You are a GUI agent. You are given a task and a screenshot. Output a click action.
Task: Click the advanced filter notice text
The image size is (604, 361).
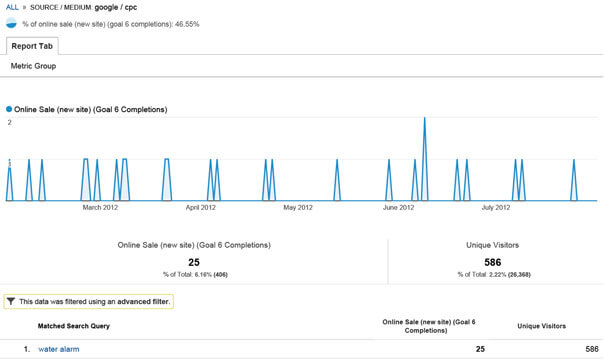coord(94,302)
